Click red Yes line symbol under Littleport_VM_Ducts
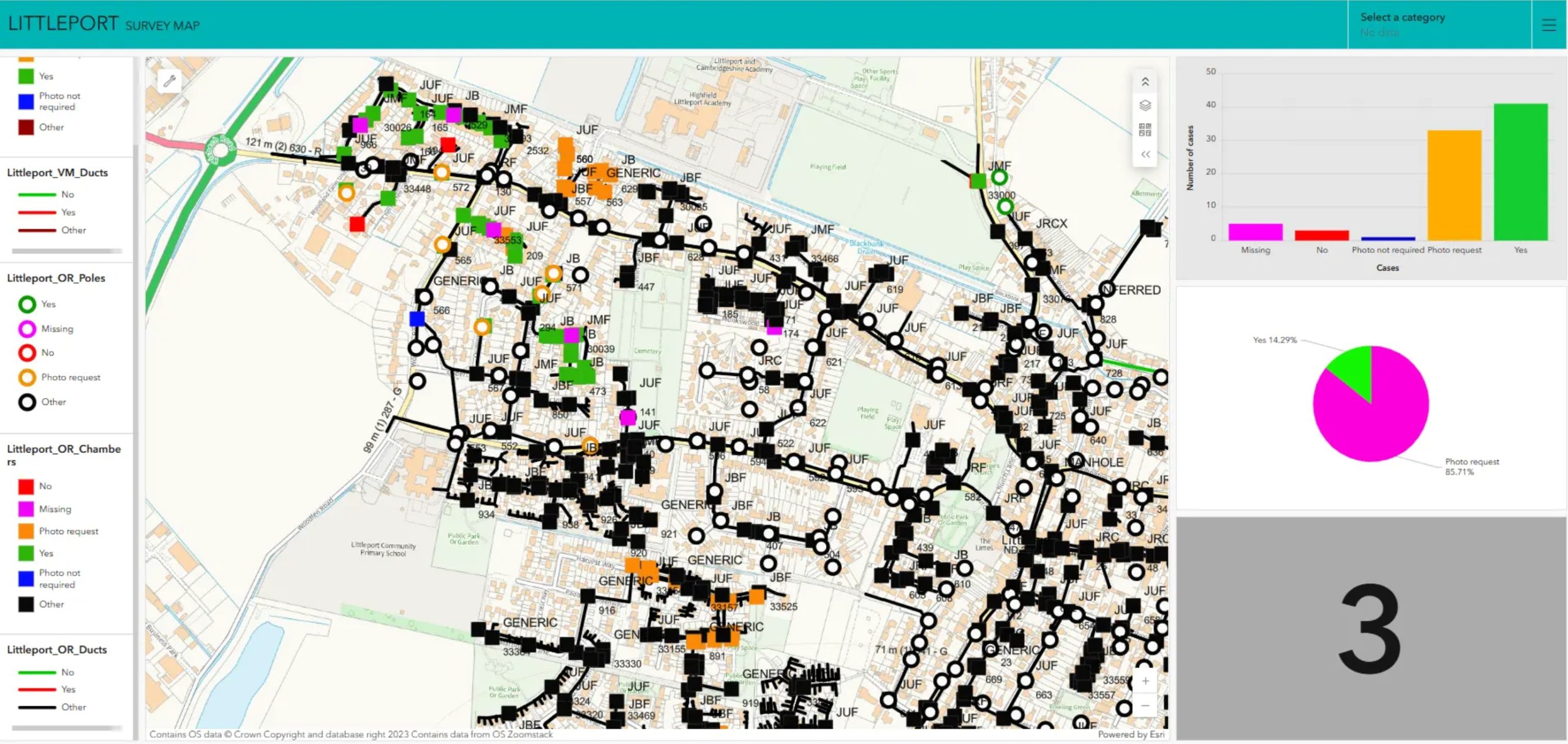This screenshot has height=744, width=1568. [37, 212]
